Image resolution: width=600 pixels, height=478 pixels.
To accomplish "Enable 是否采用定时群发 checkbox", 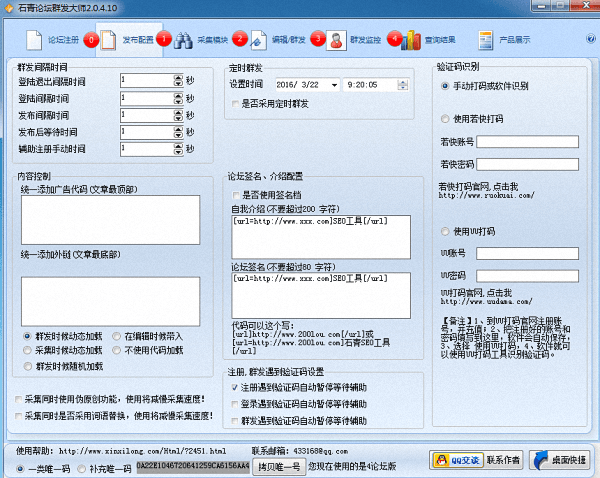I will (235, 103).
